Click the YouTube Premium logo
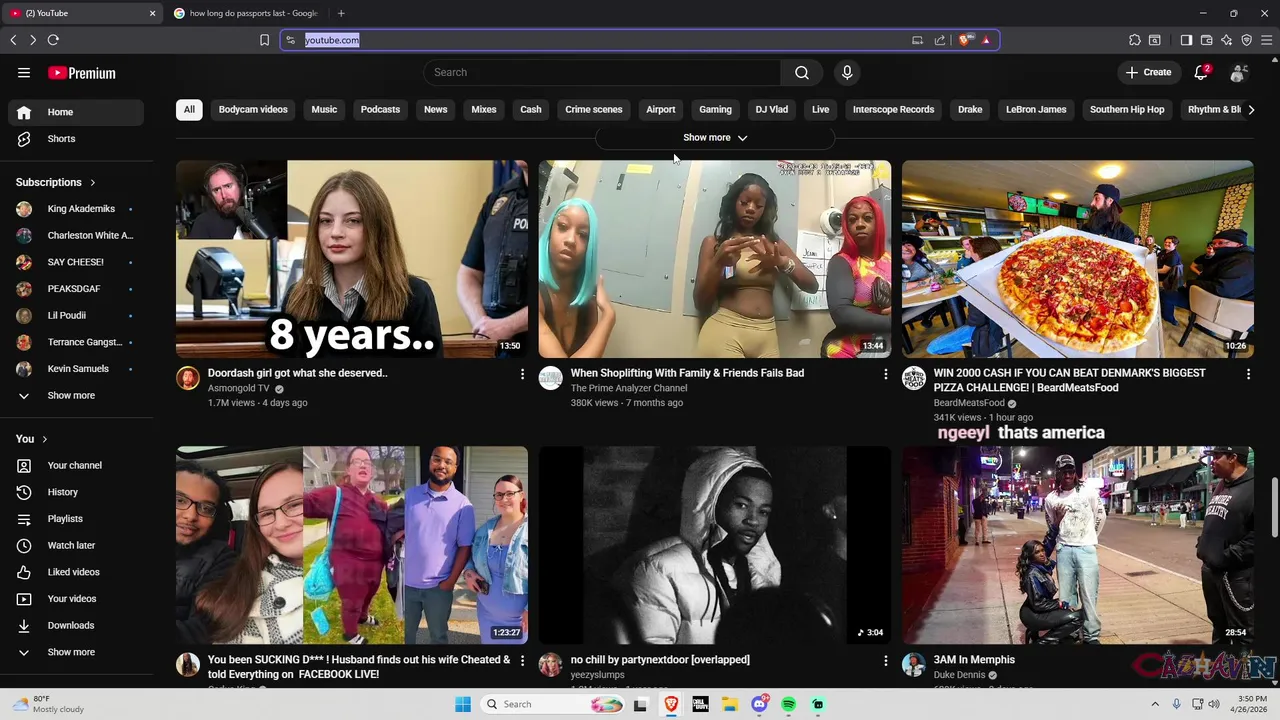 click(82, 73)
